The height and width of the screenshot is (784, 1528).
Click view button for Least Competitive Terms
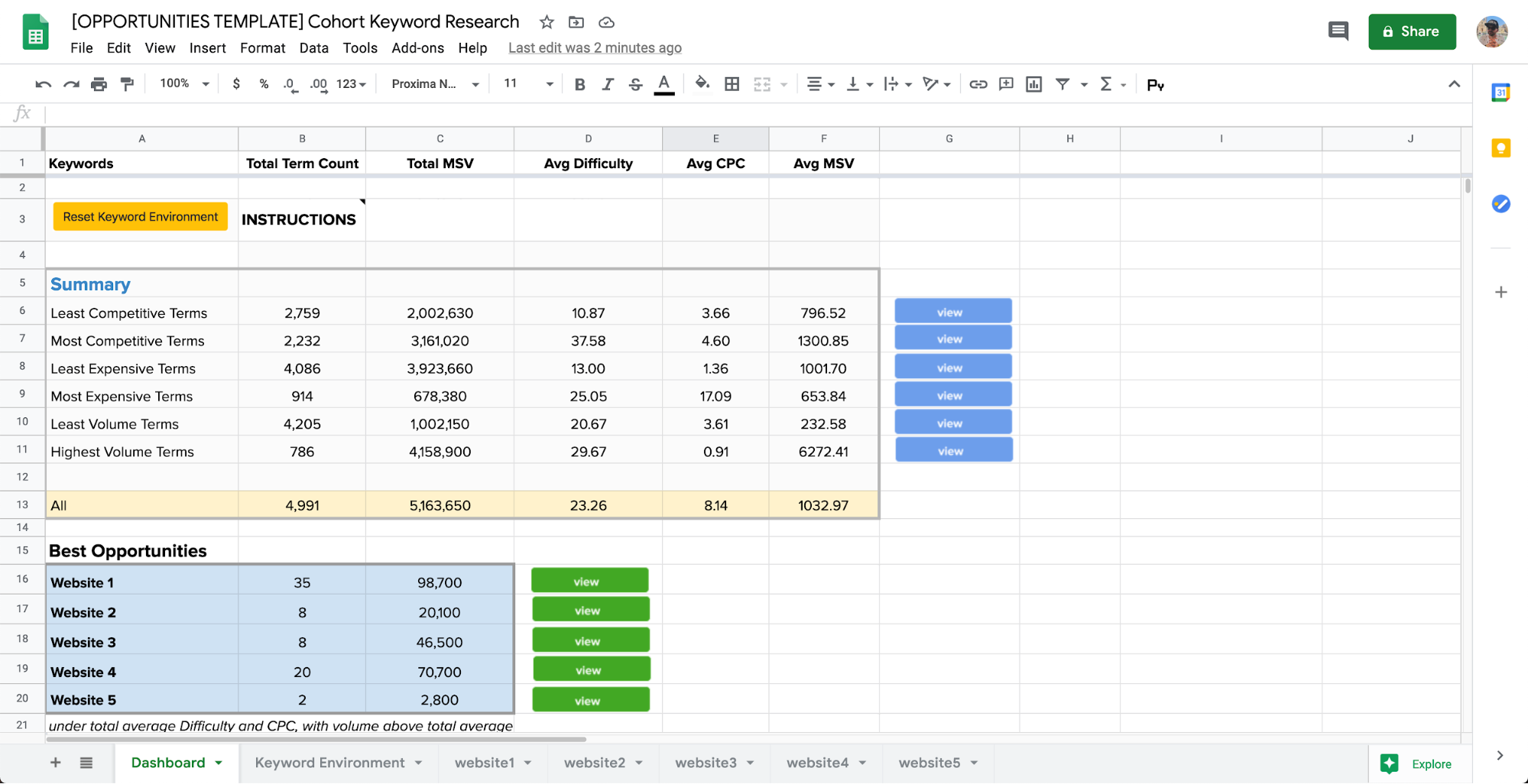point(953,312)
